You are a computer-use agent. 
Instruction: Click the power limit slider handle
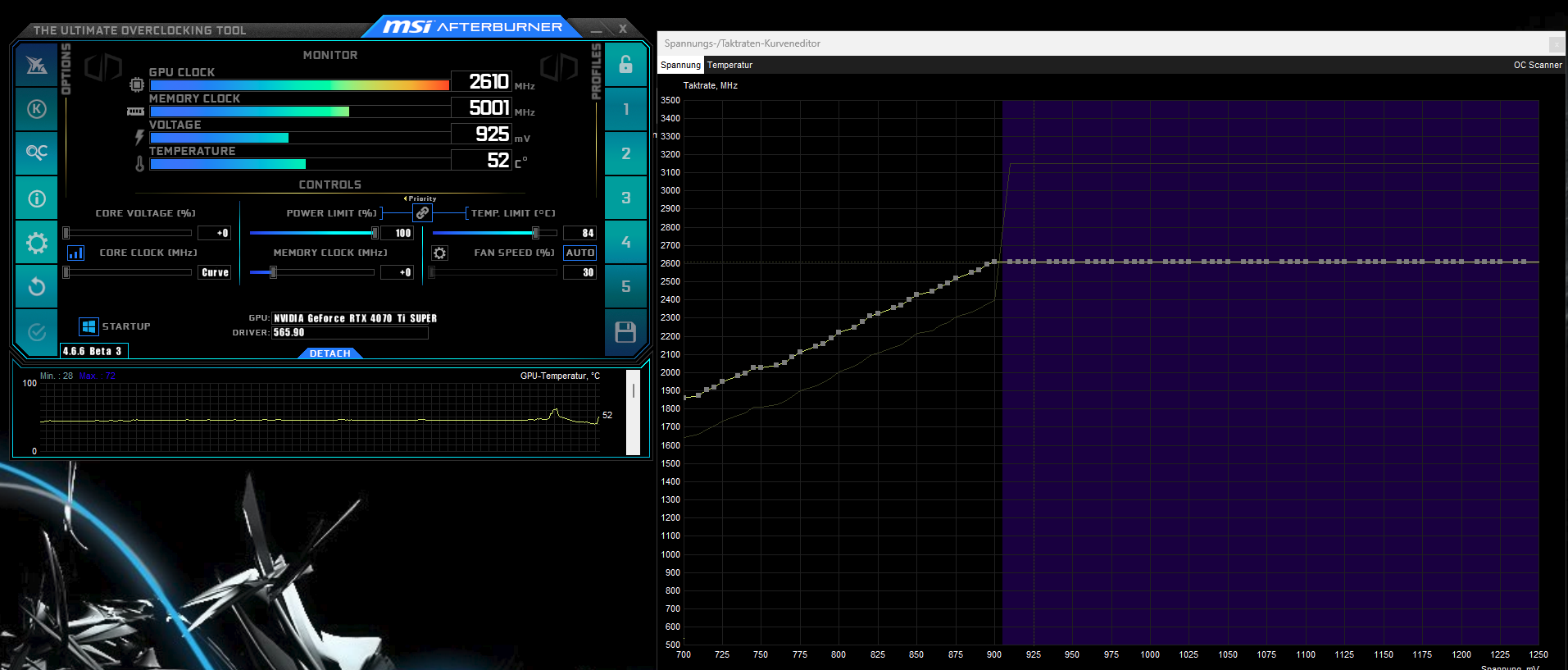[x=375, y=233]
